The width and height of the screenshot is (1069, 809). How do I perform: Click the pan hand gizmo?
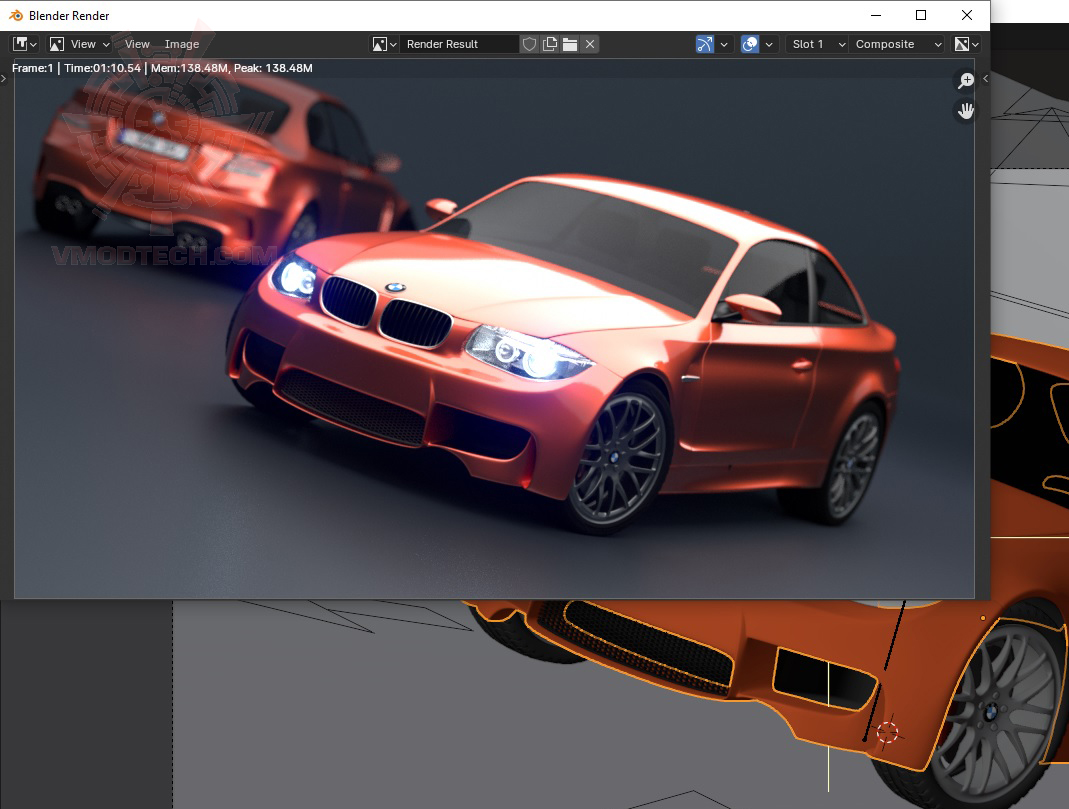pyautogui.click(x=965, y=110)
